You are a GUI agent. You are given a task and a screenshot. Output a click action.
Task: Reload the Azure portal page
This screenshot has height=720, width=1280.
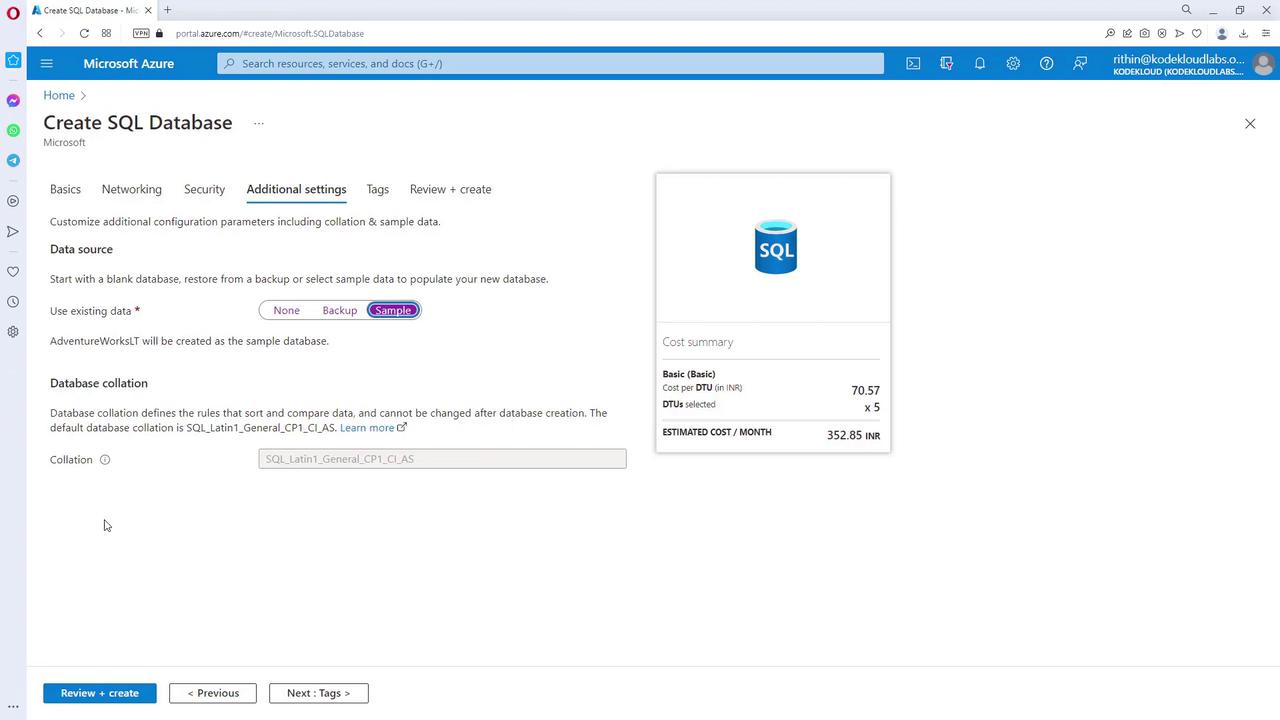click(x=84, y=33)
